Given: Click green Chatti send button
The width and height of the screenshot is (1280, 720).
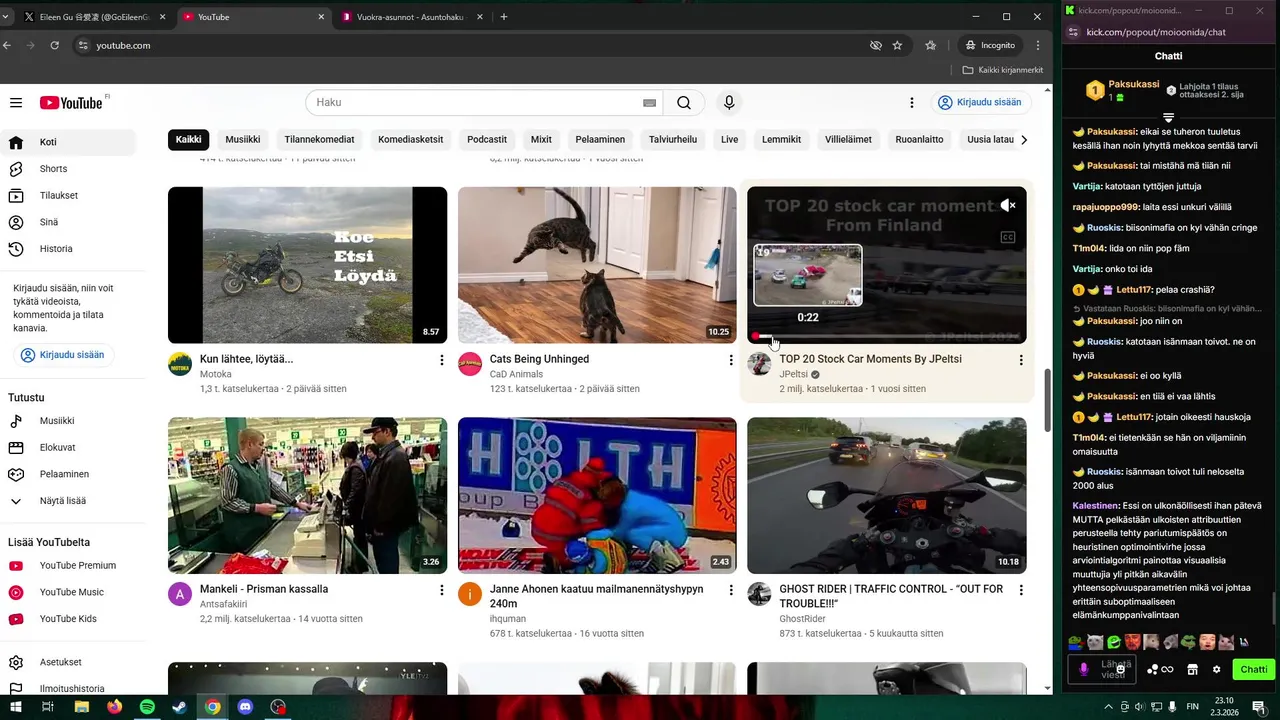Looking at the screenshot, I should click(1253, 670).
